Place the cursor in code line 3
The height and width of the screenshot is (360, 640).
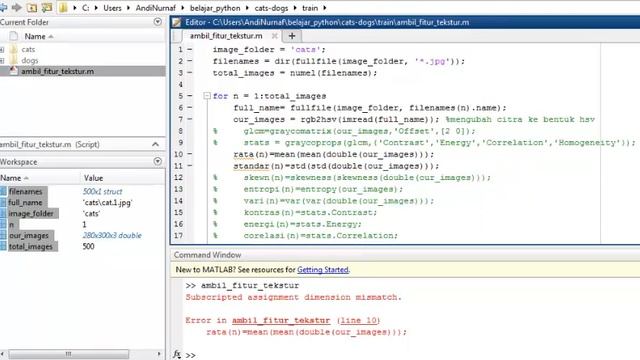tap(295, 73)
